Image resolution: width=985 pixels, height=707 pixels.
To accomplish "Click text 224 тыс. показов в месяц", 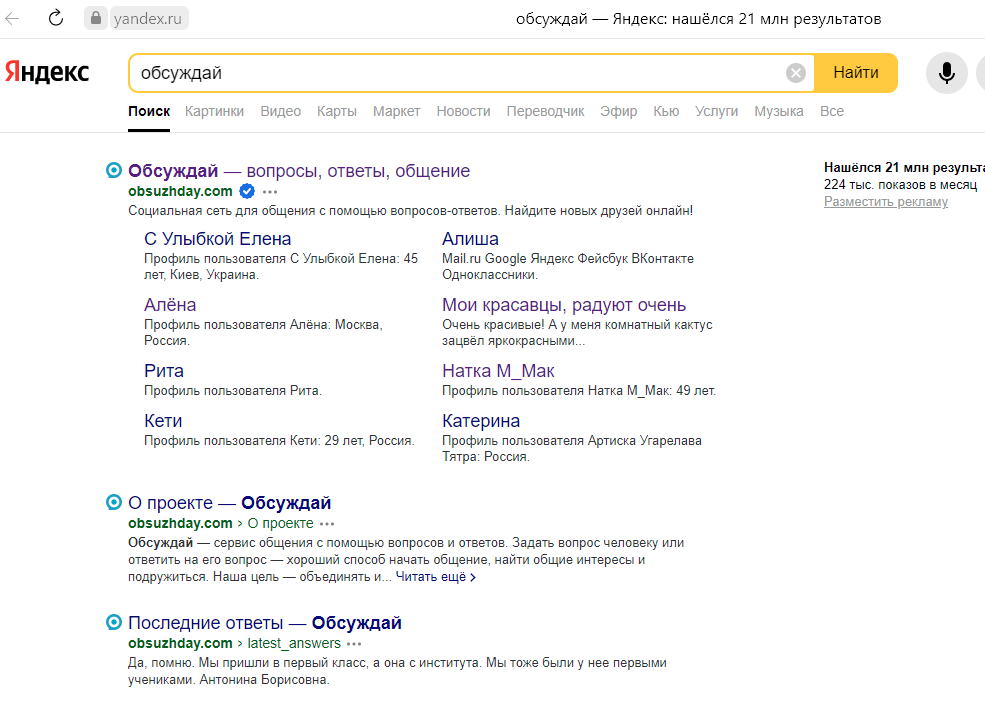I will (900, 185).
